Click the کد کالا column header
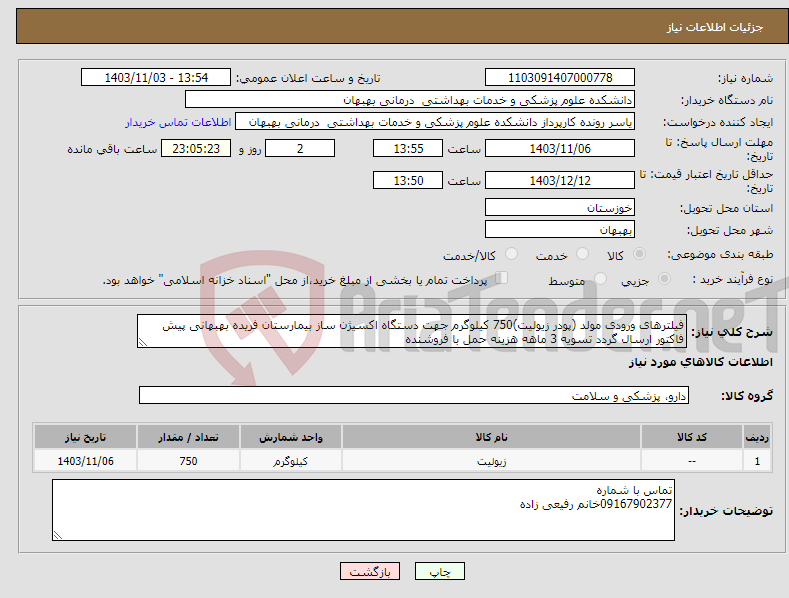The width and height of the screenshot is (789, 598). coord(692,437)
